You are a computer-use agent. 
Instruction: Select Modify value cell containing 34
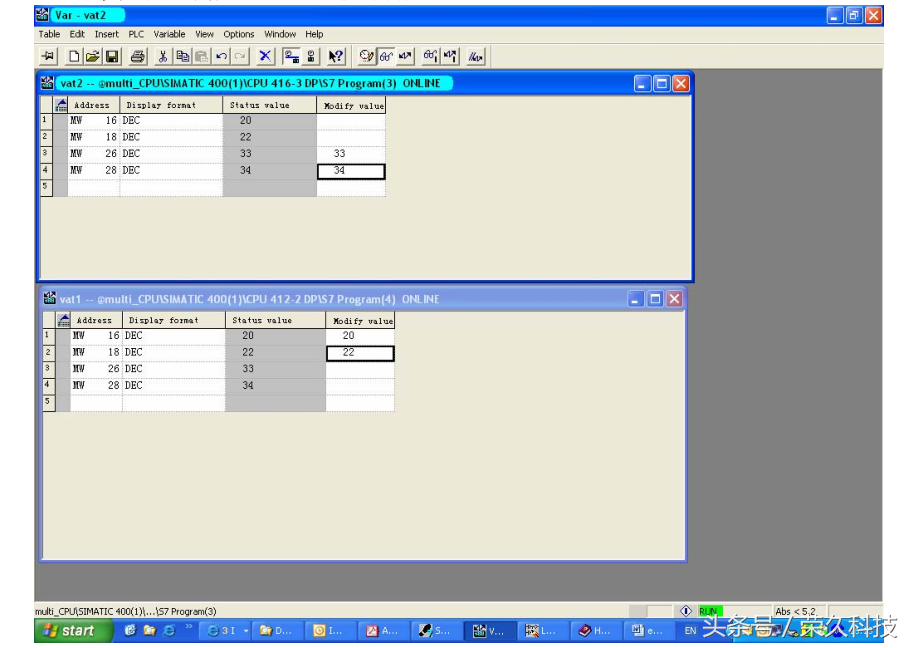click(351, 171)
